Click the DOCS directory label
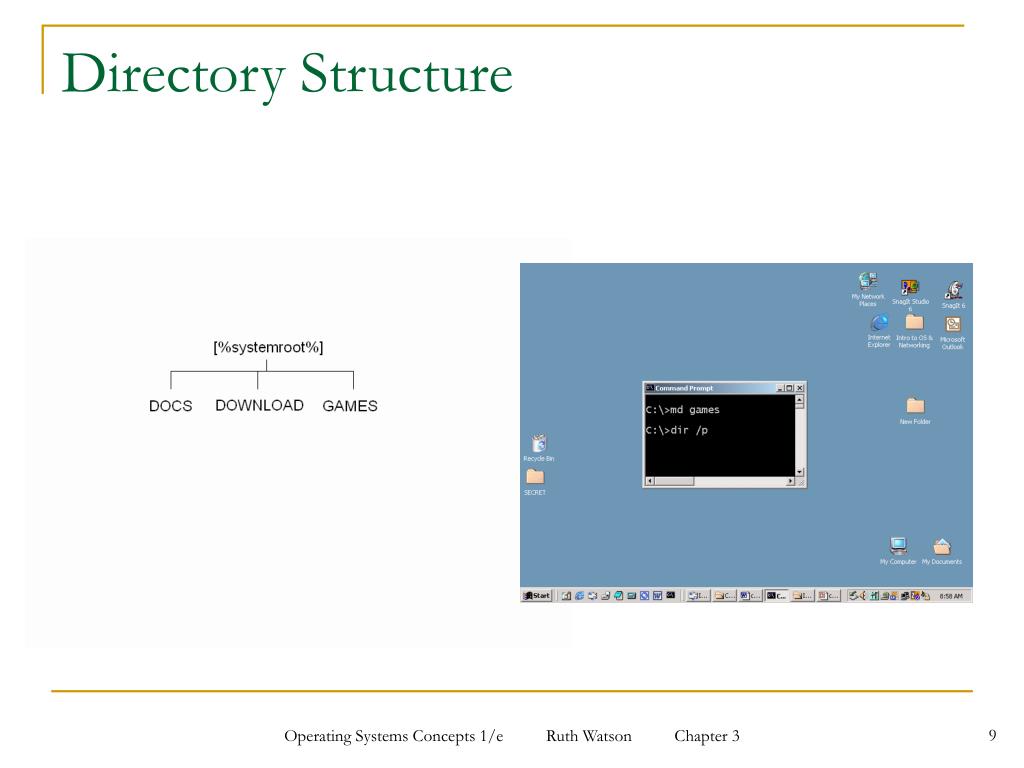The image size is (1024, 768). [x=170, y=406]
